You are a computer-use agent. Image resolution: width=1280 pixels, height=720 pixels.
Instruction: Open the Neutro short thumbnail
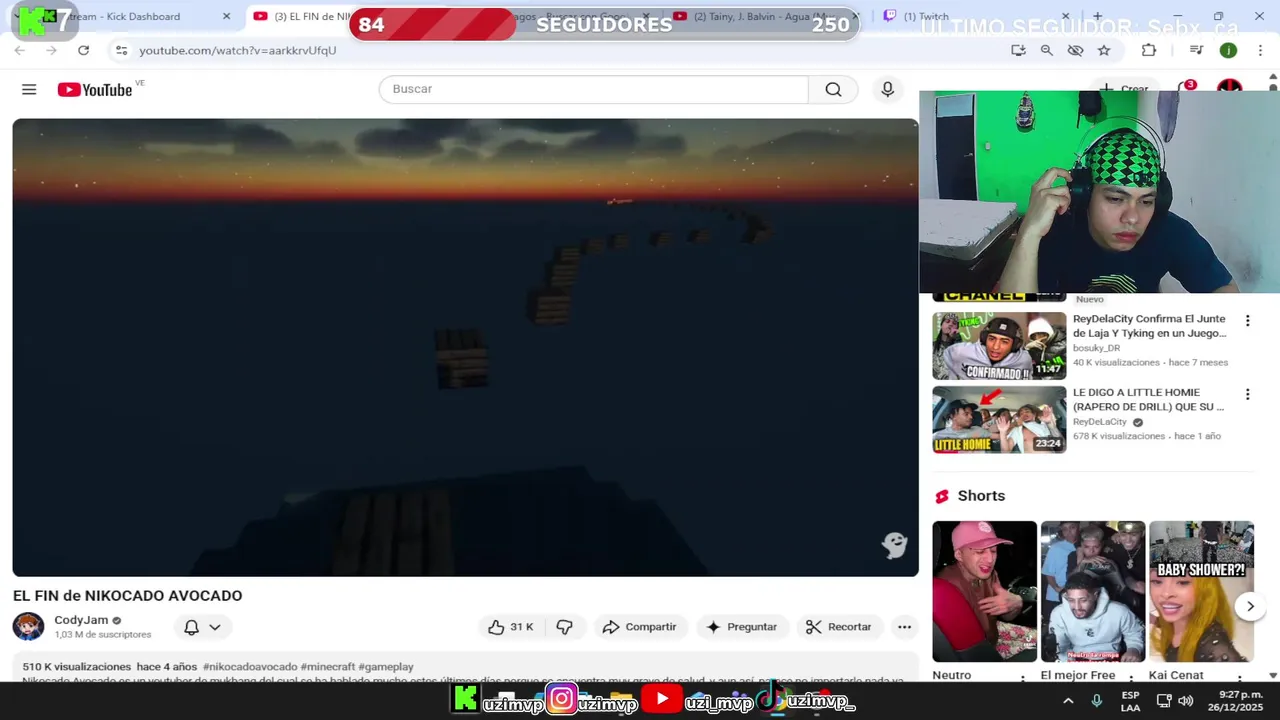point(985,591)
